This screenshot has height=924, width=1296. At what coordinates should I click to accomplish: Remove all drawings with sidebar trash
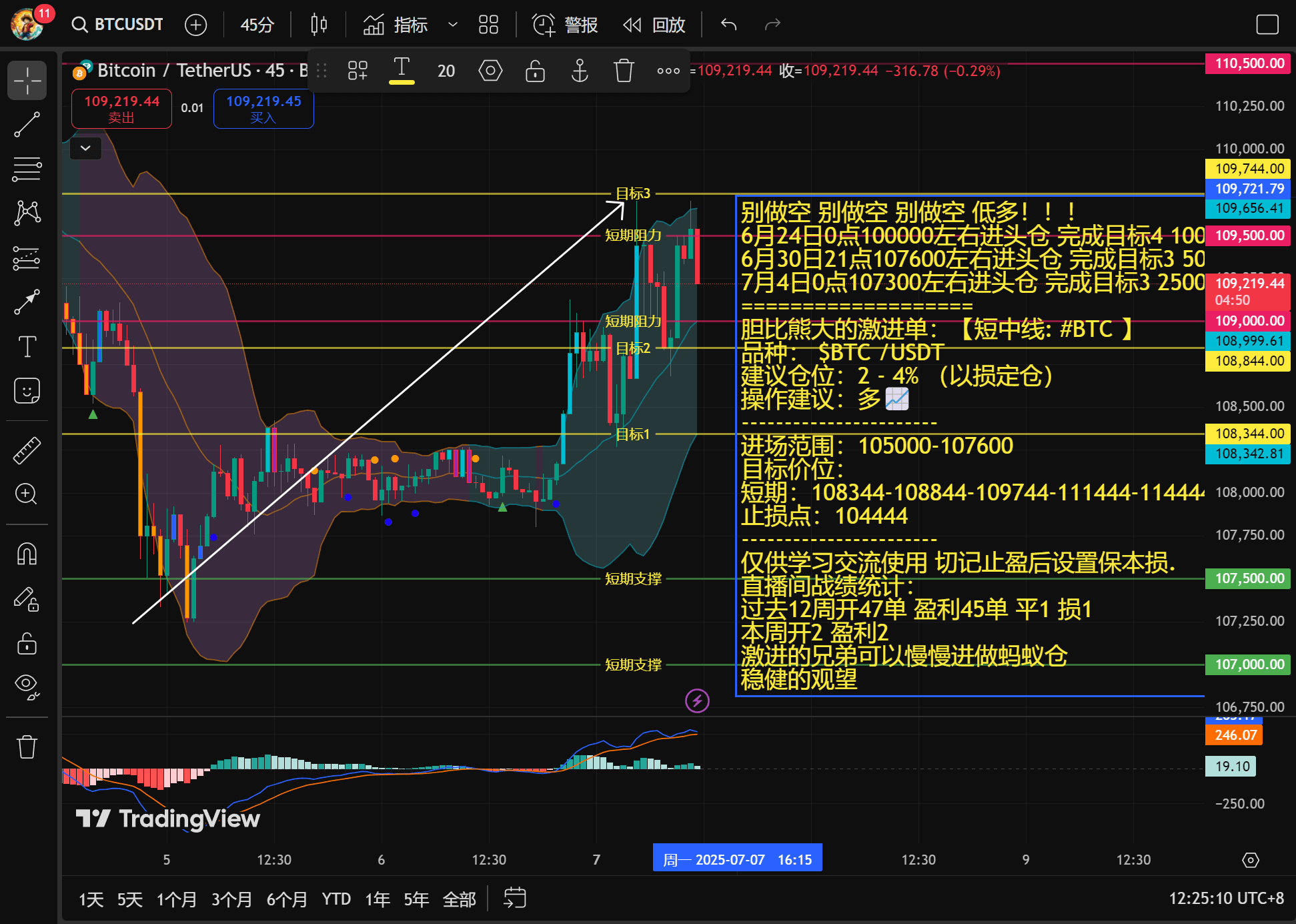coord(27,747)
